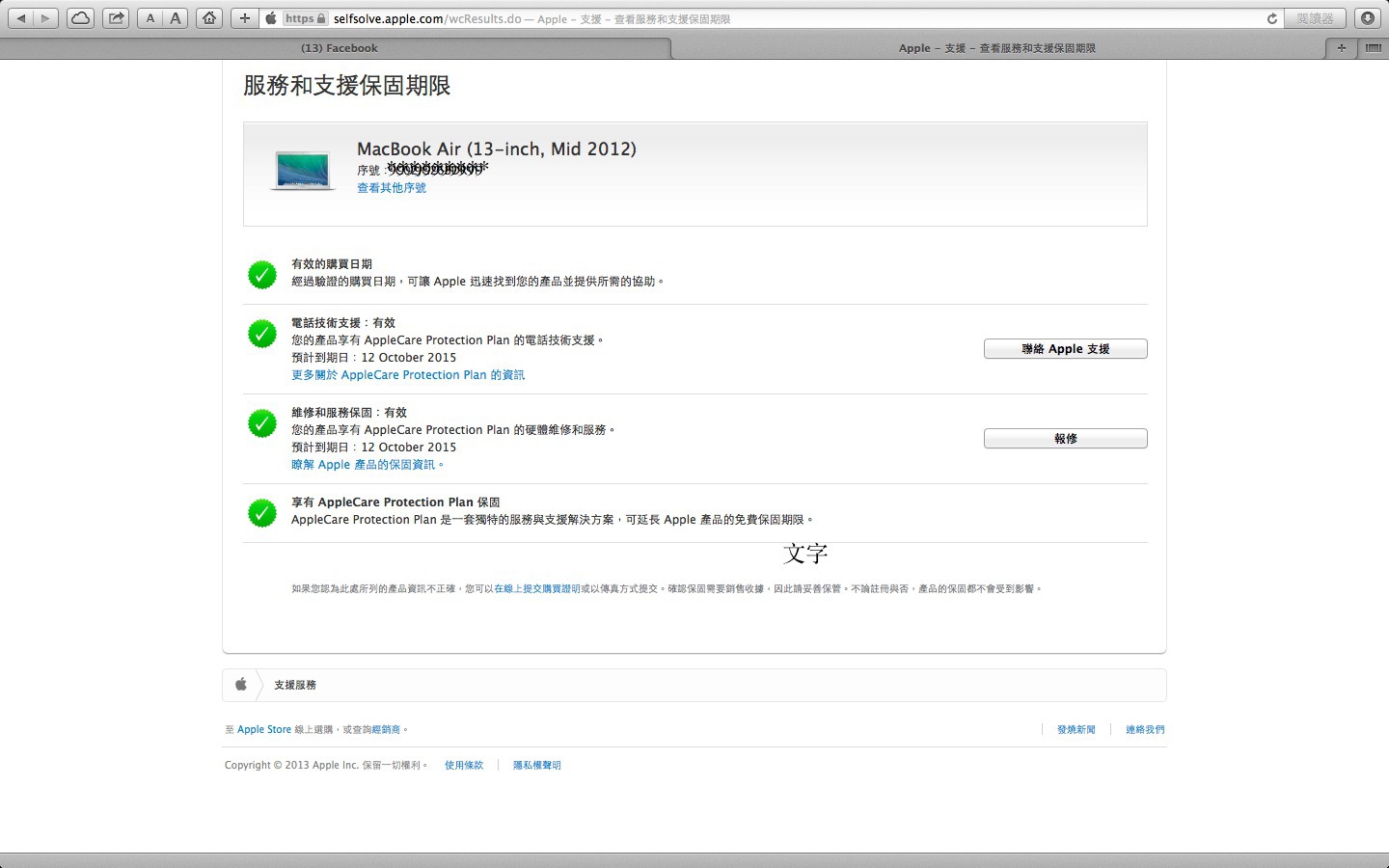This screenshot has height=868, width=1389.
Task: Decrease text size with small A button
Action: pos(150,18)
